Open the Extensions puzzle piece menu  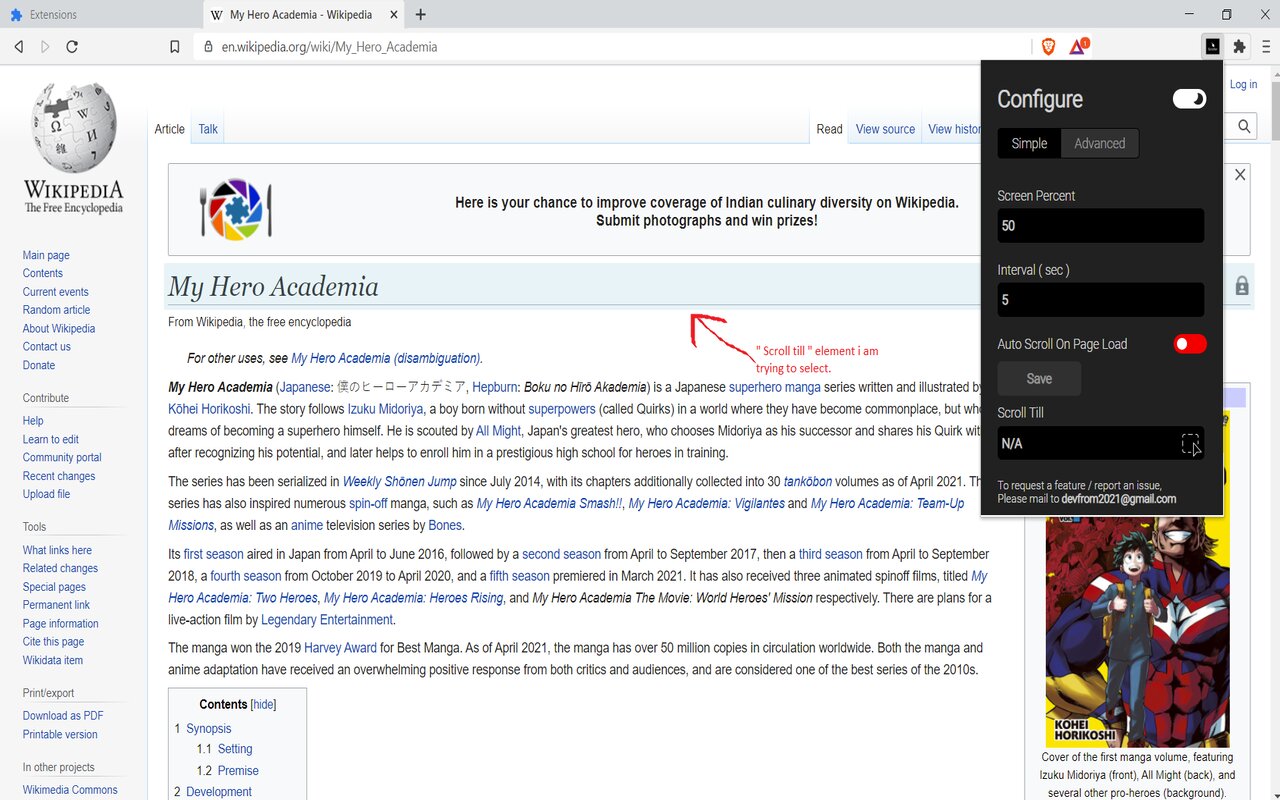click(1240, 47)
